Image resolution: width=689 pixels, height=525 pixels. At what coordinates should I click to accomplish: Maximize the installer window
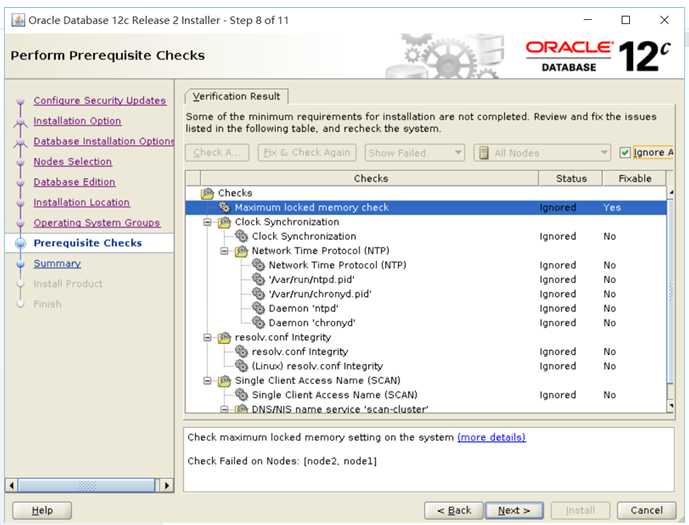[x=626, y=20]
